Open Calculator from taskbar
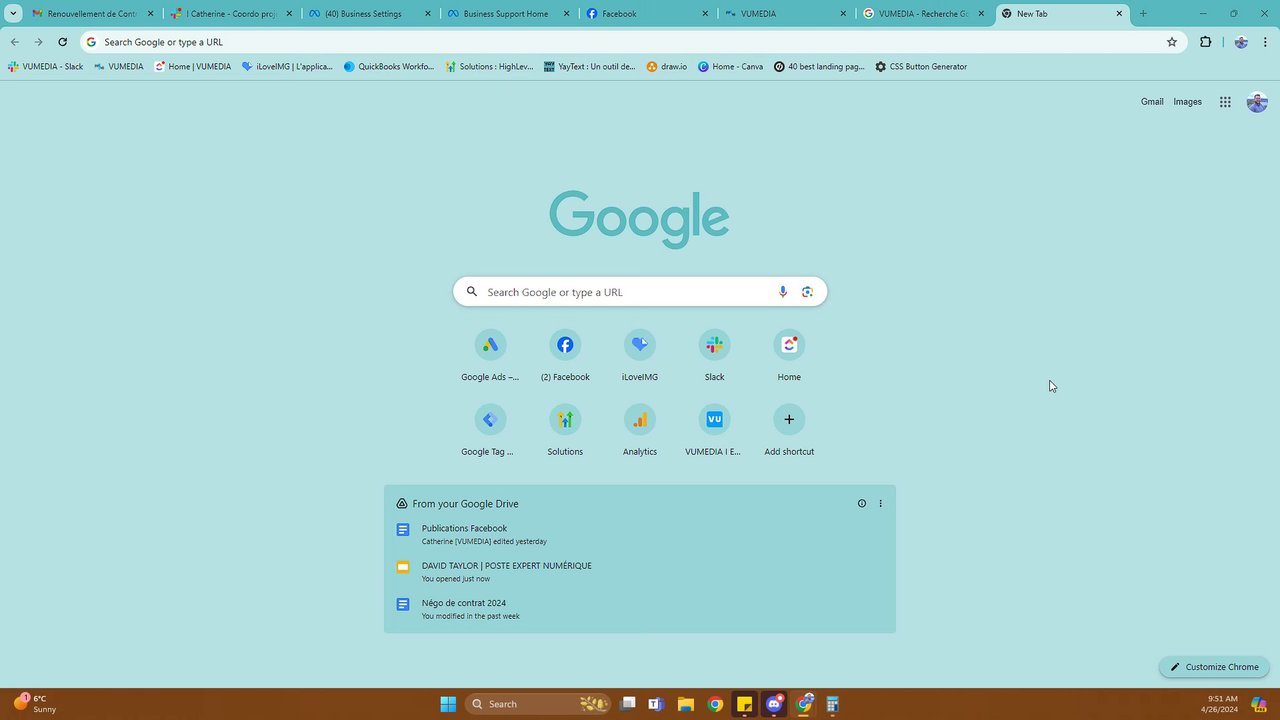Screen dimensions: 1280x720 pos(833,704)
